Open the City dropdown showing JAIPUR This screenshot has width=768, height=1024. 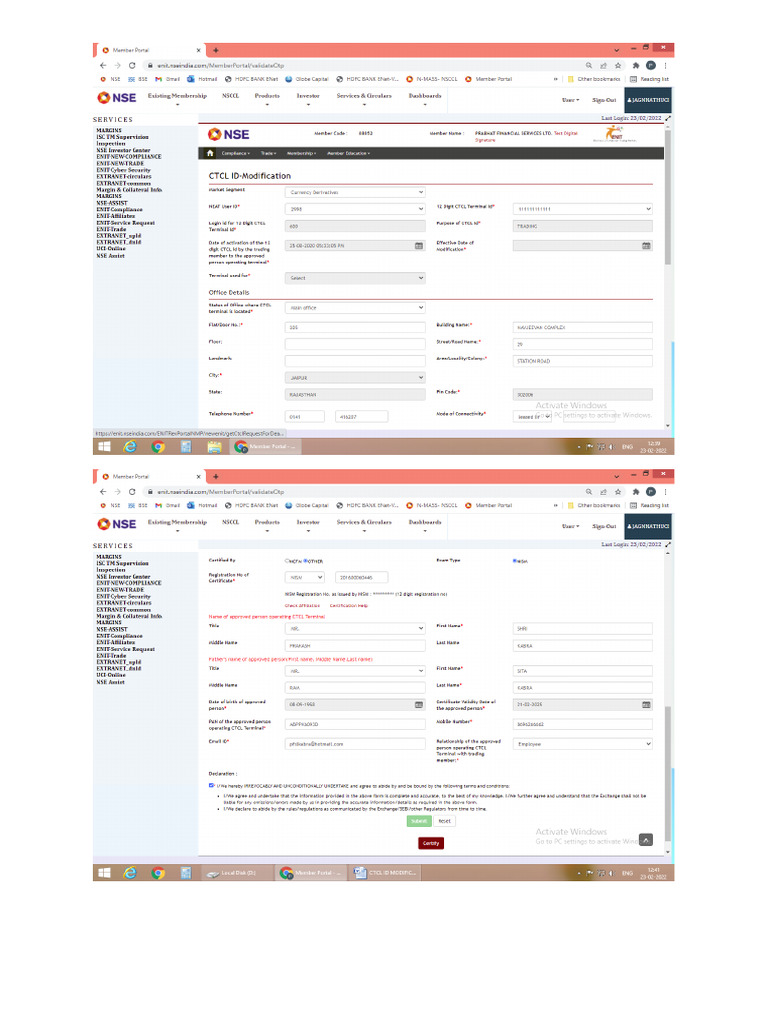(x=355, y=377)
